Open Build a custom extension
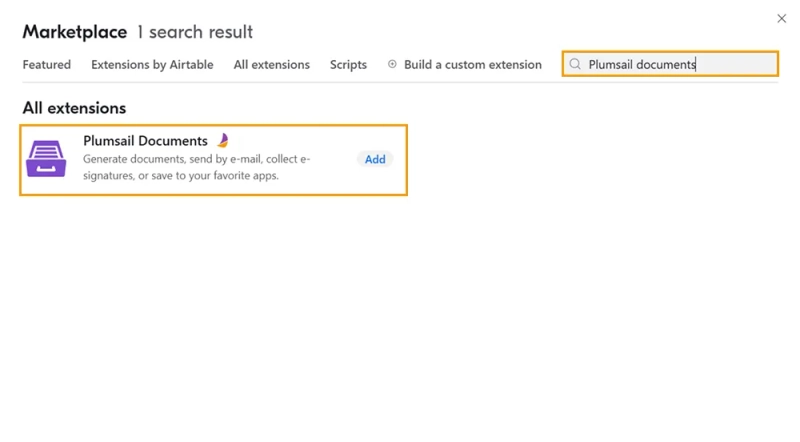800x442 pixels. pyautogui.click(x=472, y=65)
